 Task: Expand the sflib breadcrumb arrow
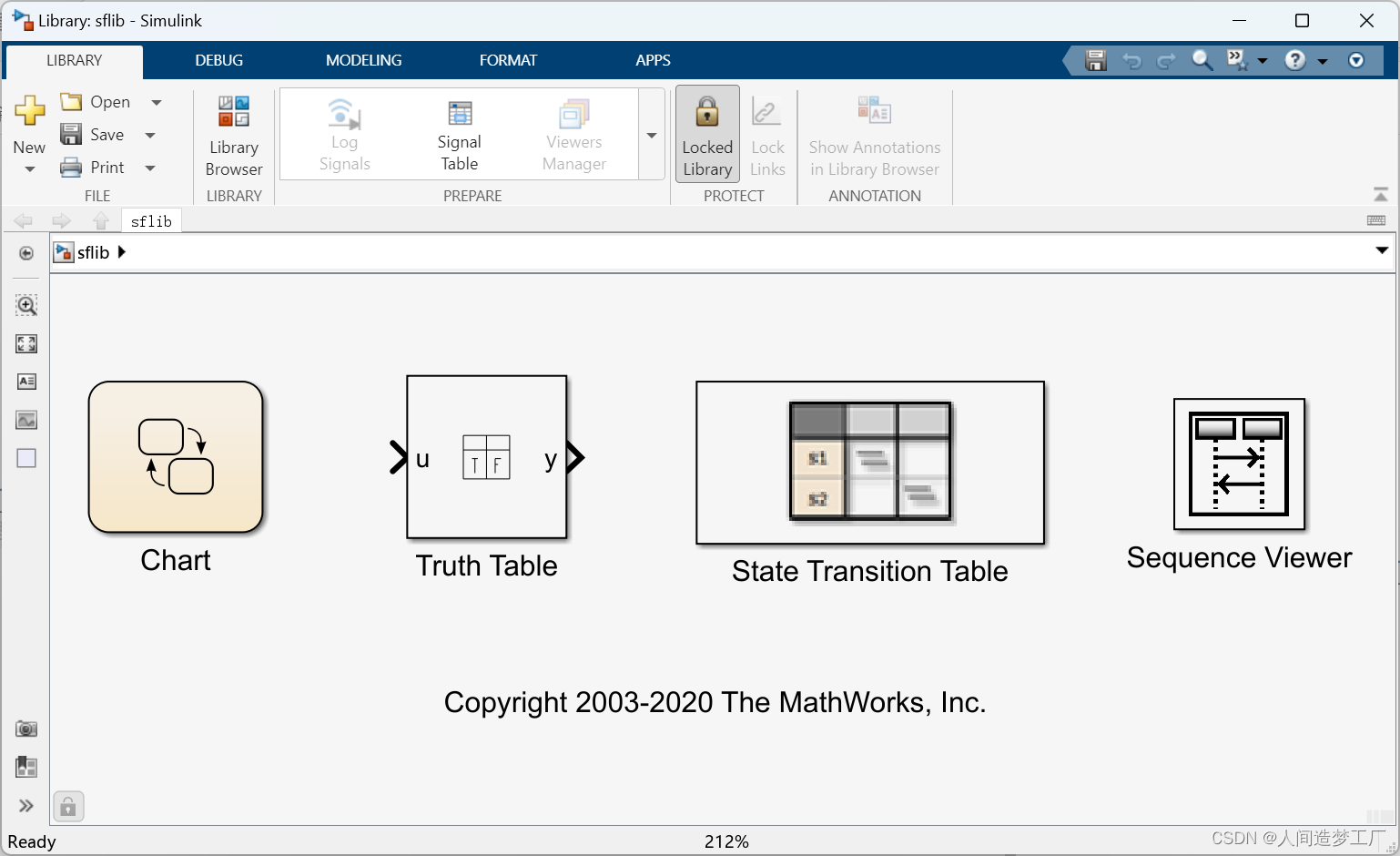click(122, 252)
